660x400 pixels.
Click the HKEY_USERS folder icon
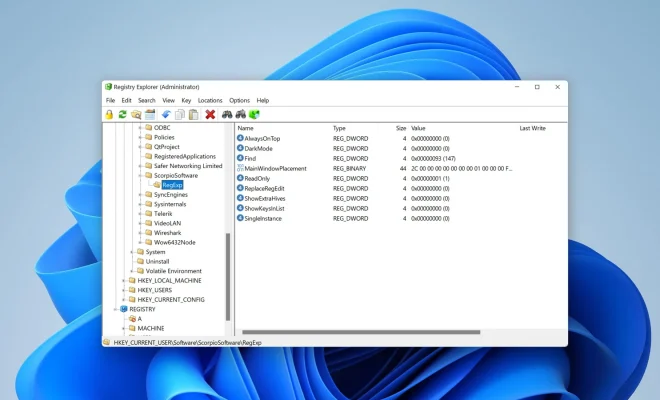point(132,290)
